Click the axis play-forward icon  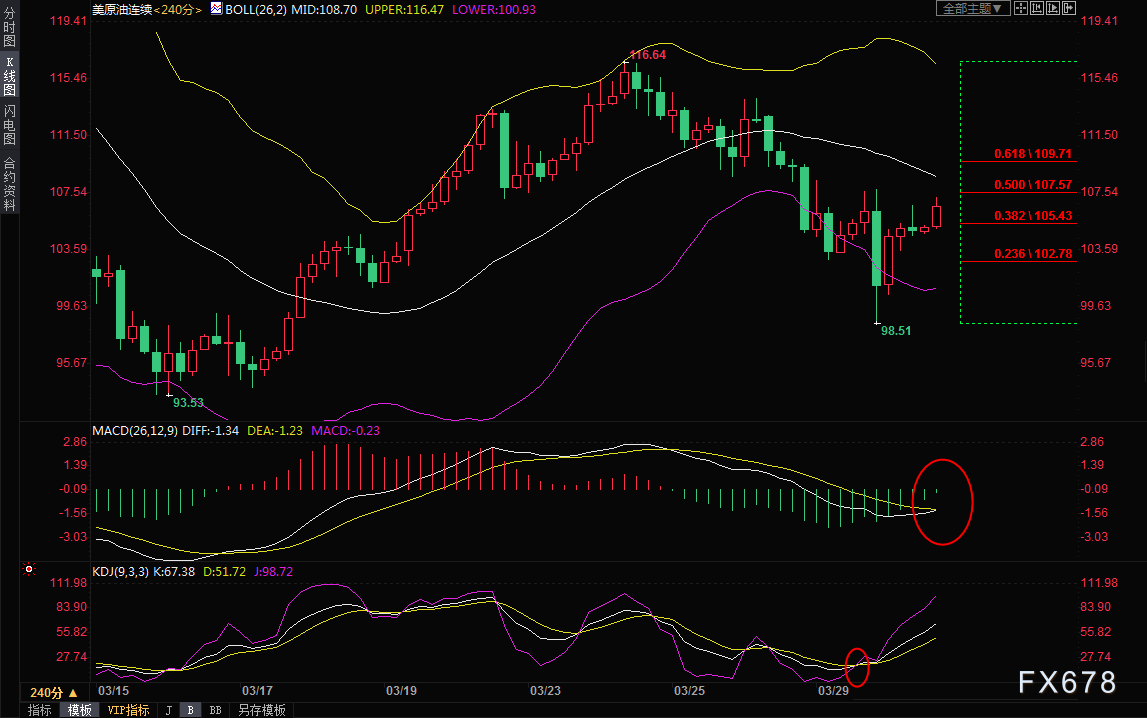tap(1053, 8)
